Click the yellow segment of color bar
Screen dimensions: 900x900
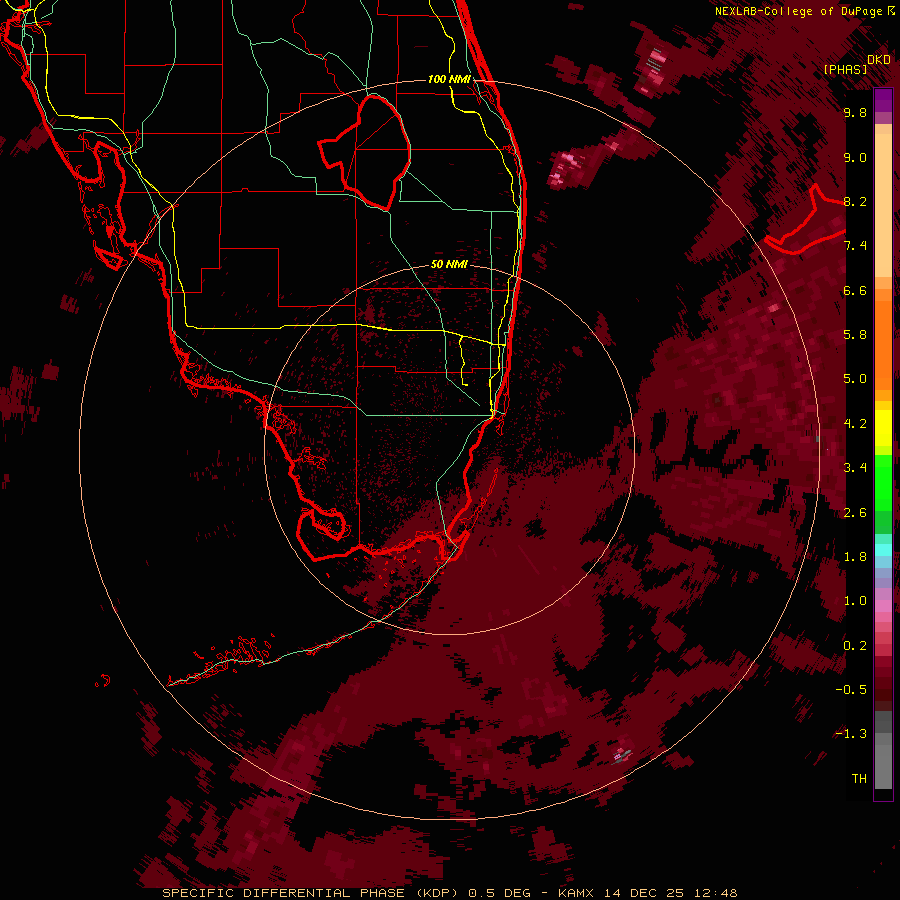click(883, 428)
